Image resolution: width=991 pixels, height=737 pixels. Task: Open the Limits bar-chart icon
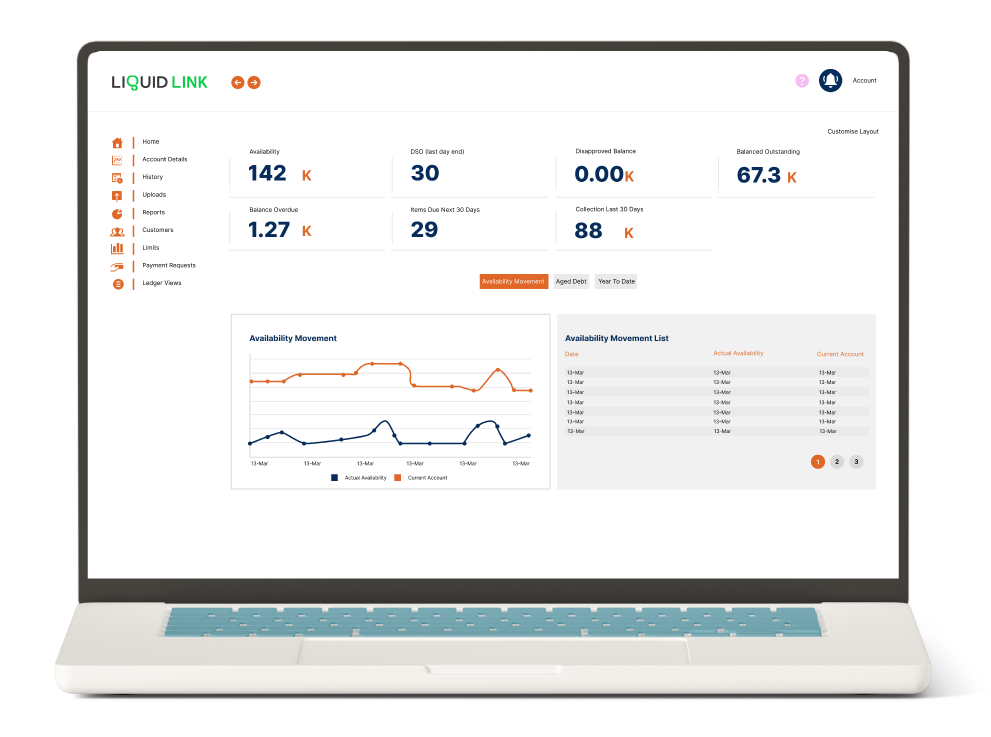[116, 247]
